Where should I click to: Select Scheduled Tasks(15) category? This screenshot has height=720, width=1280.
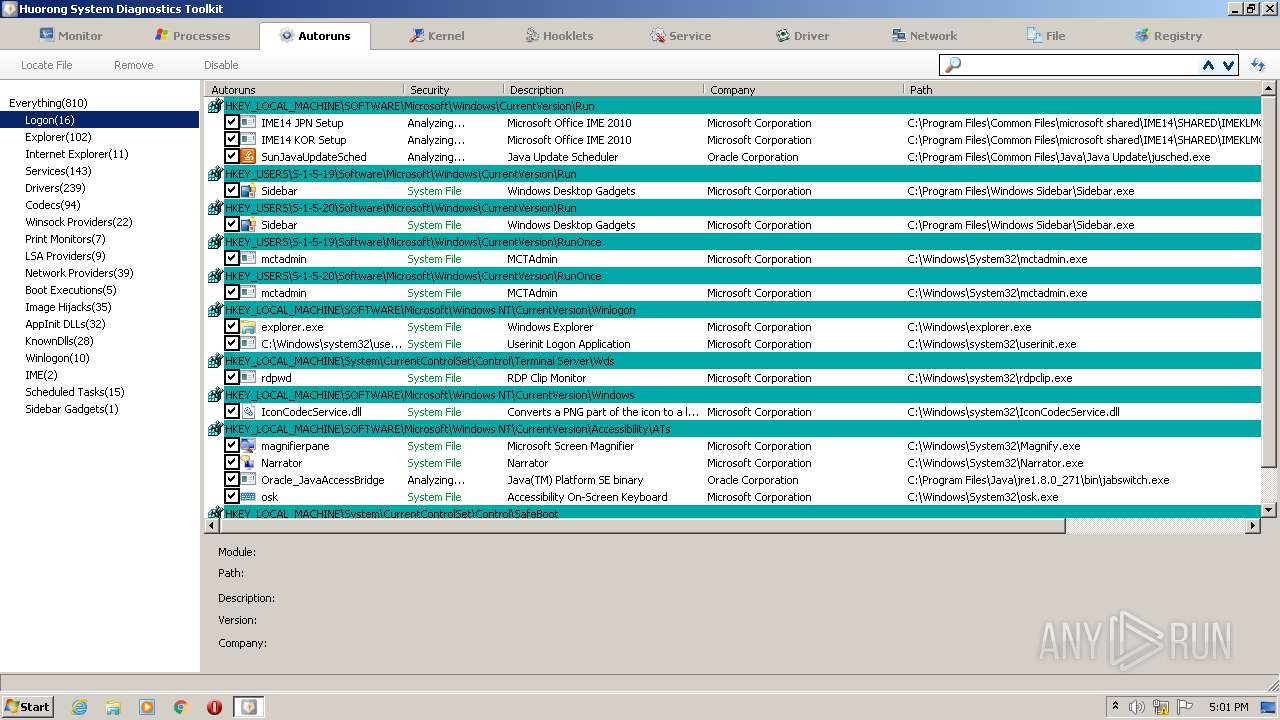pos(75,392)
